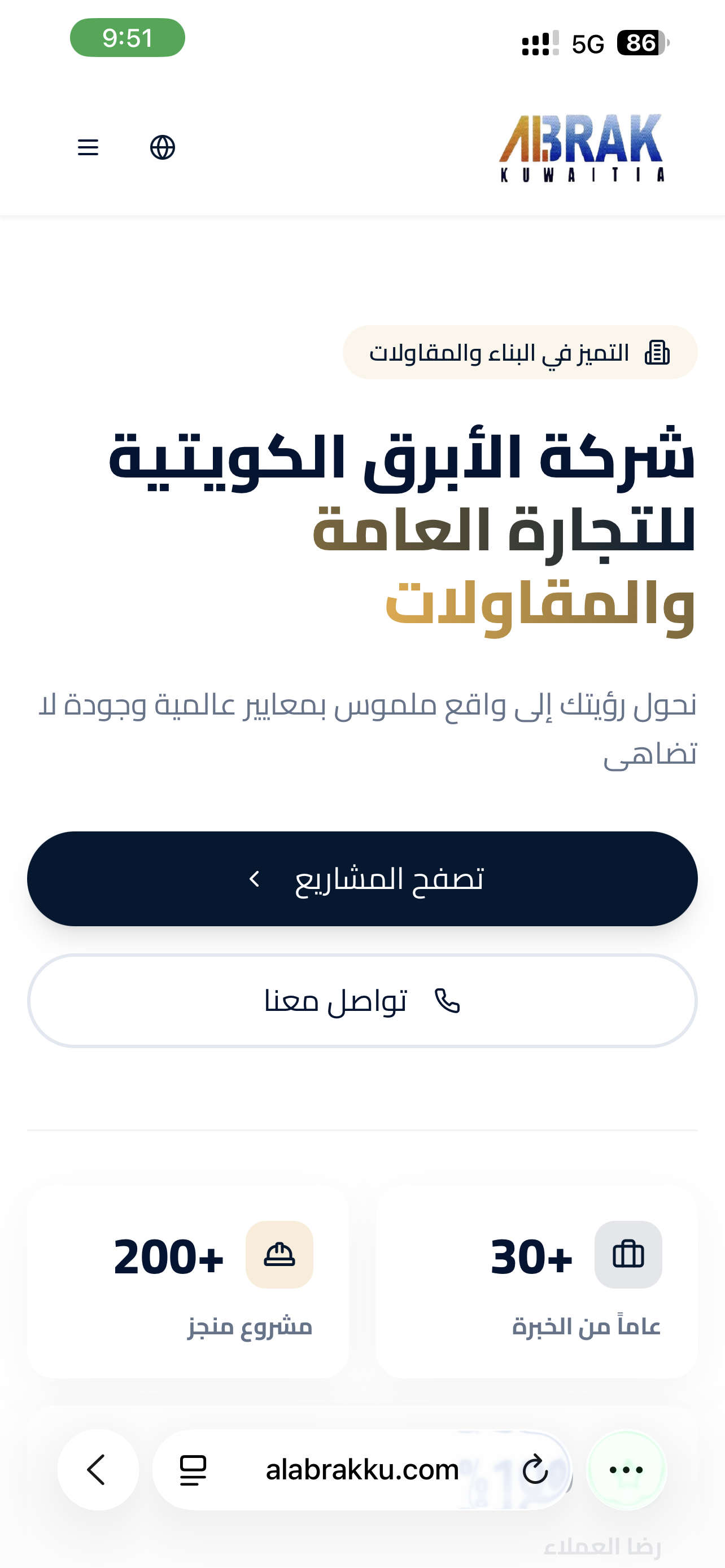This screenshot has height=1568, width=725.
Task: Click the phone icon in contact button
Action: (447, 1001)
